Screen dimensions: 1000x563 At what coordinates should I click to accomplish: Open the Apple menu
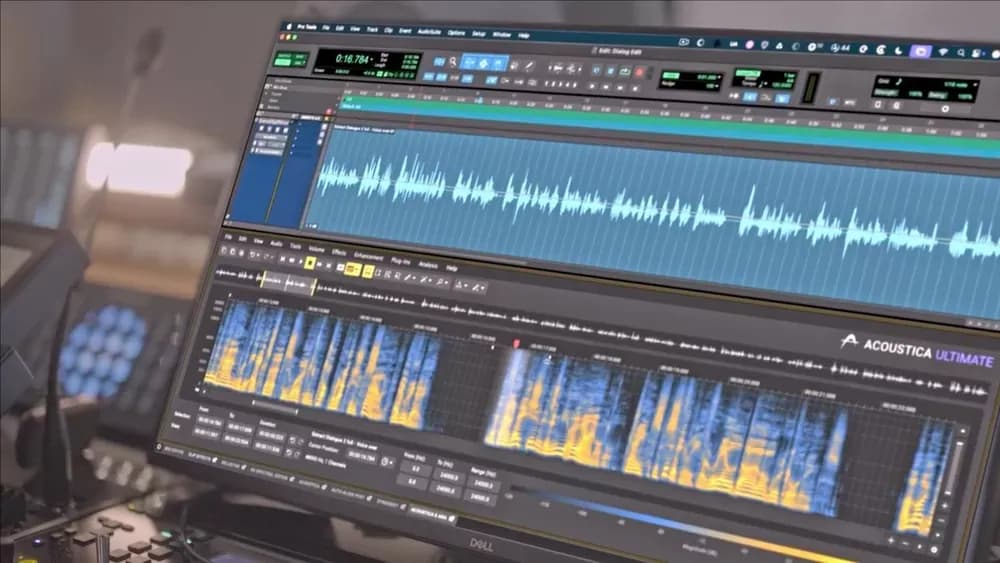coord(289,26)
